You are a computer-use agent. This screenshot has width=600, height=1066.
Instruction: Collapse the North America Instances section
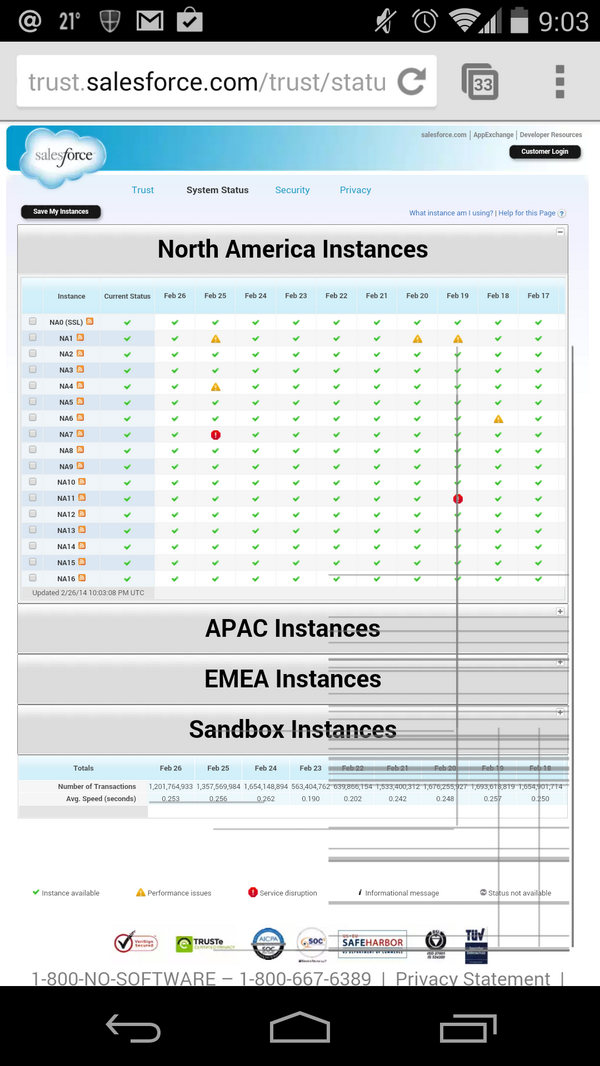560,232
